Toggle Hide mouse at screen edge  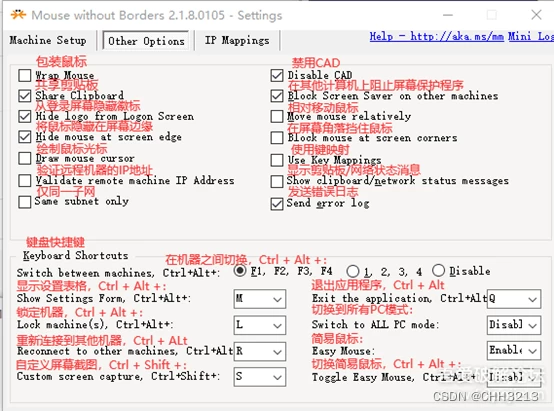(25, 137)
